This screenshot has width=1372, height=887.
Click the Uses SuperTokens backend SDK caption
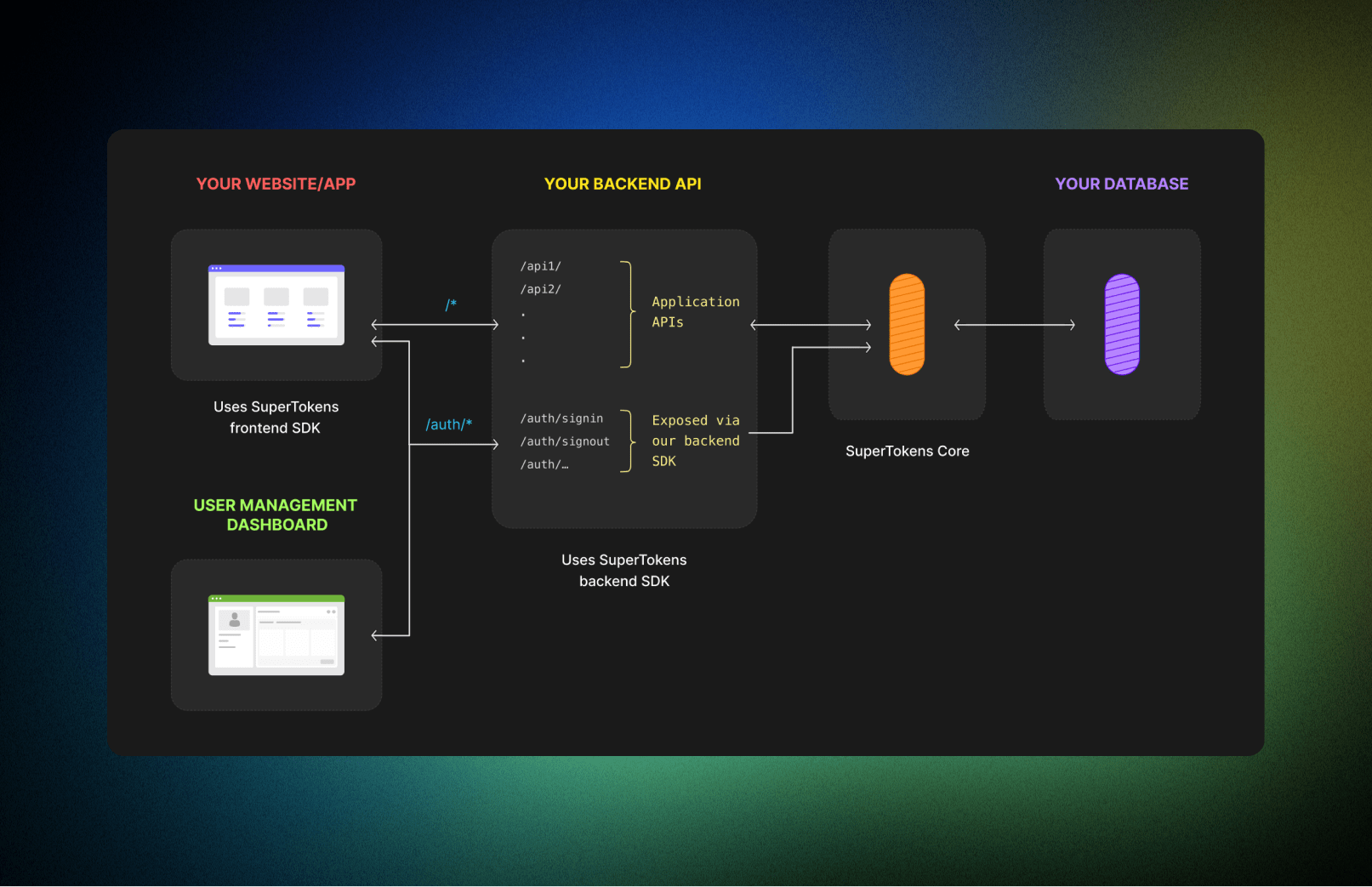coord(624,570)
